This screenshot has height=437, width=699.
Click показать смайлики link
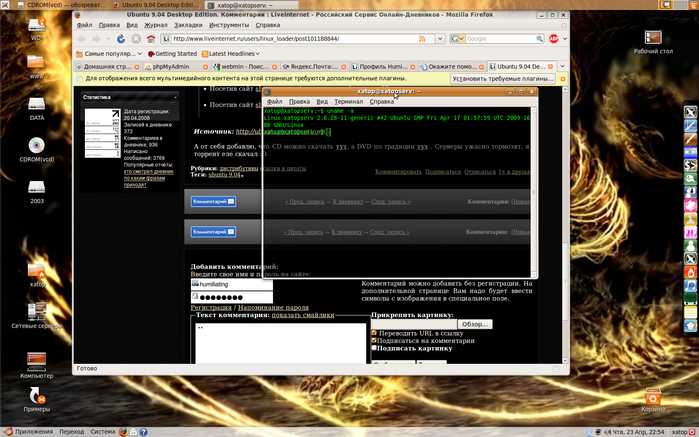point(303,315)
